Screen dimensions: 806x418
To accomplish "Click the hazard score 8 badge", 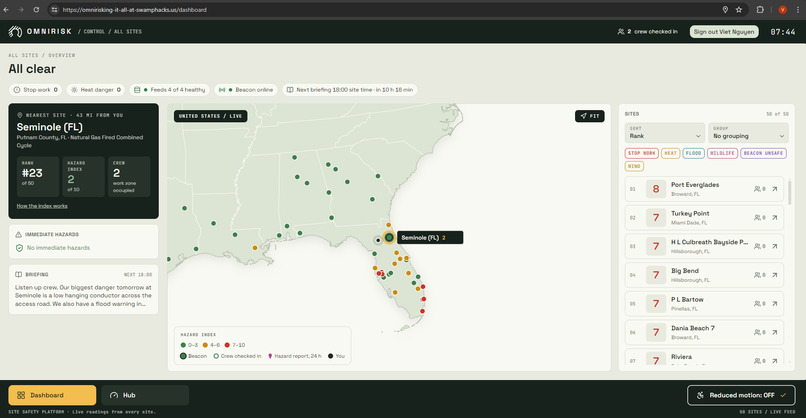I will coord(655,189).
